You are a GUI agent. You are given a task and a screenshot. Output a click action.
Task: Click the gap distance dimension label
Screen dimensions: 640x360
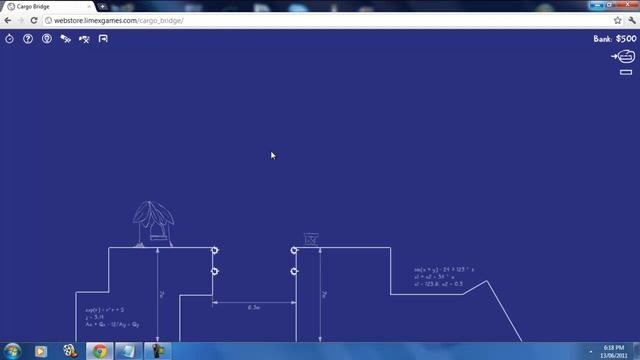(254, 307)
